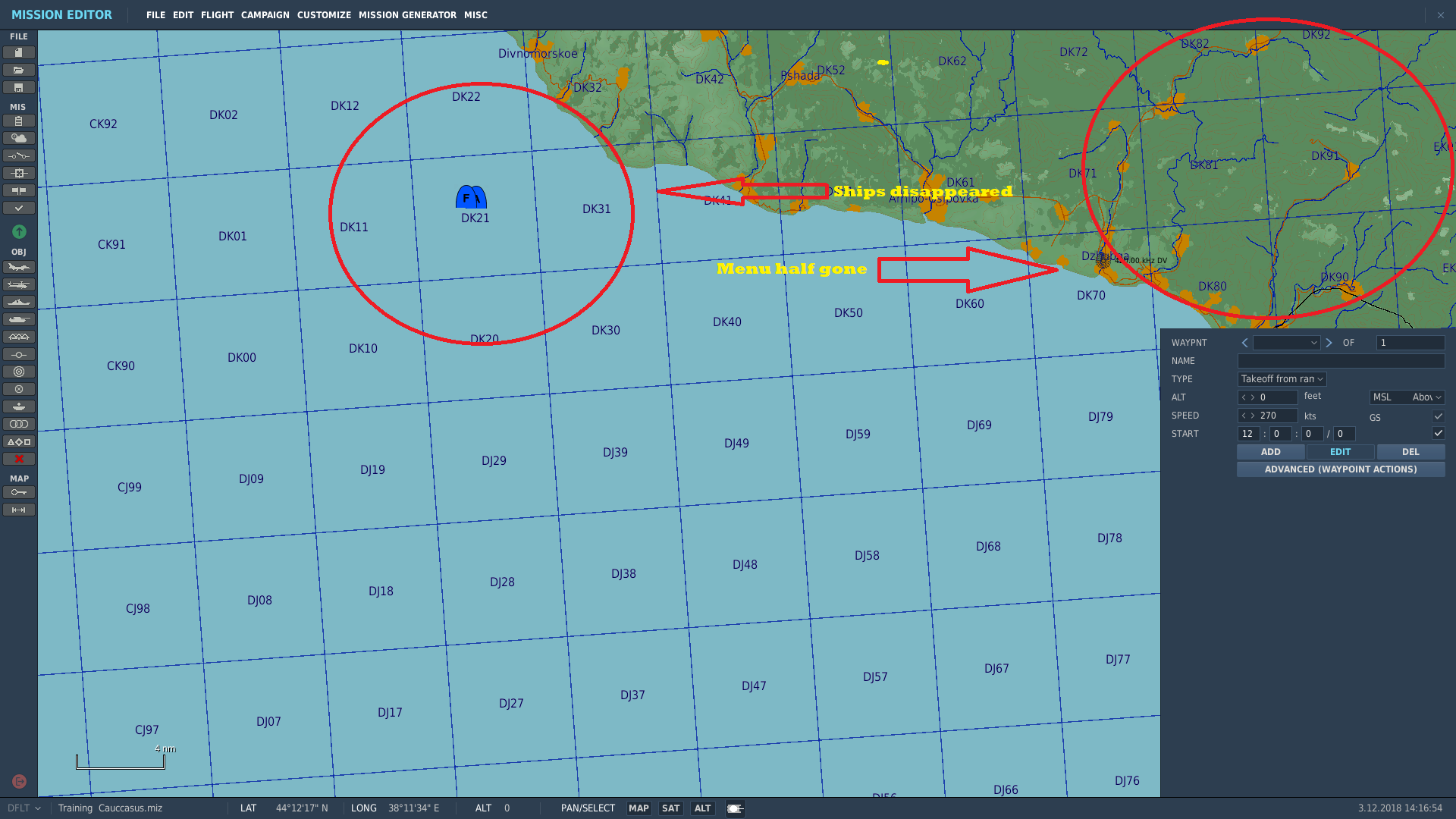
Task: Select the bowl-shaped object icon under OBJ
Action: pos(19,406)
